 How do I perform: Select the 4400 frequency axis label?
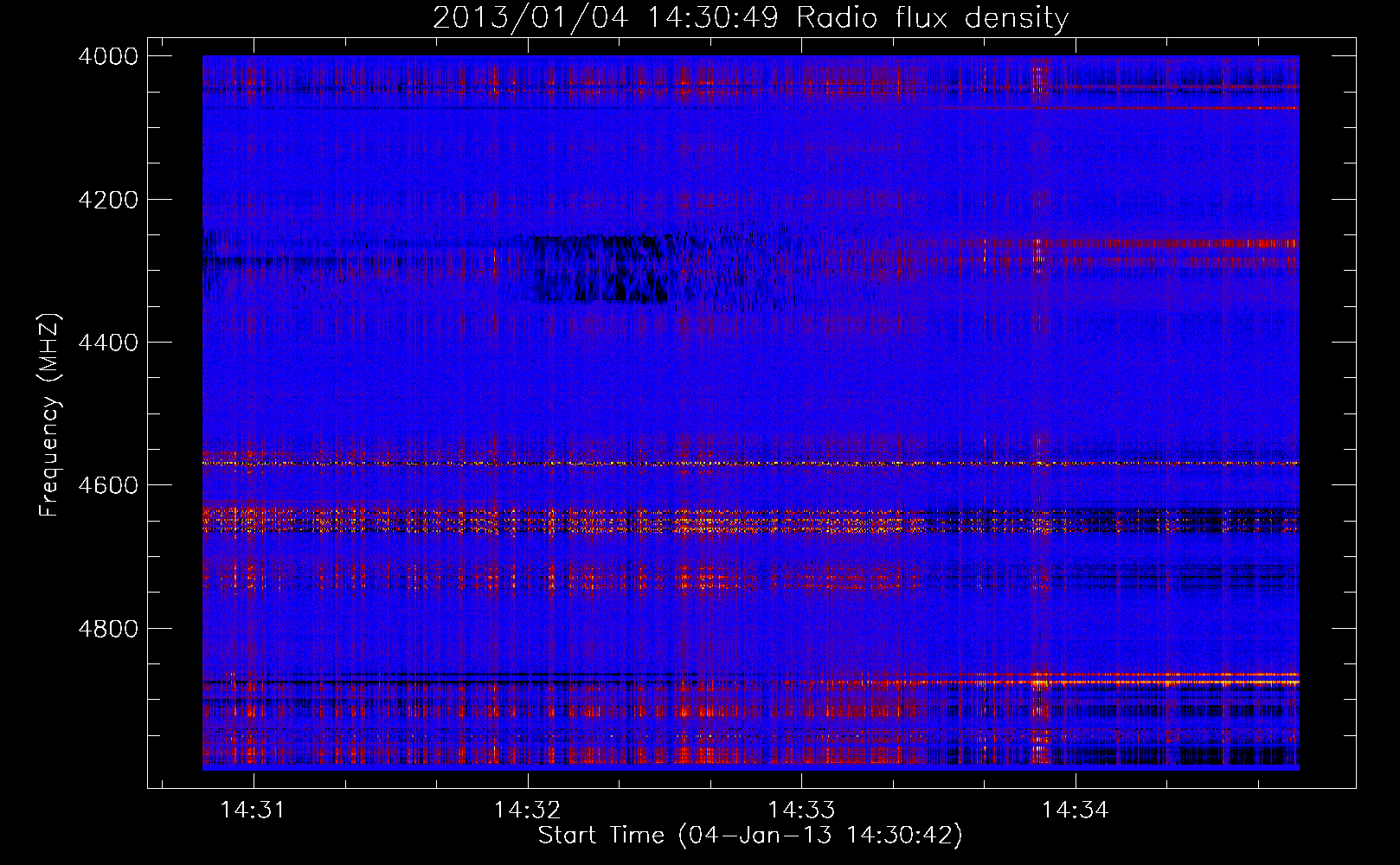[108, 343]
